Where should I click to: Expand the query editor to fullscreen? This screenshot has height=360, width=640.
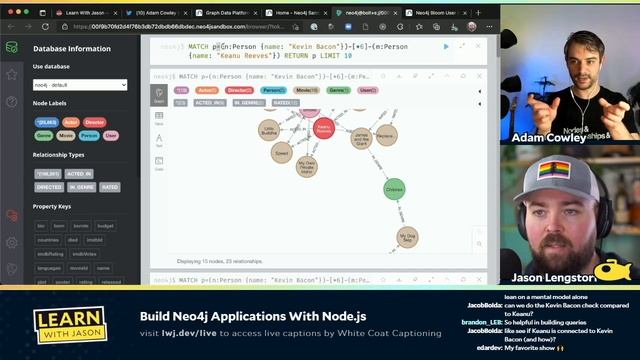coord(462,46)
